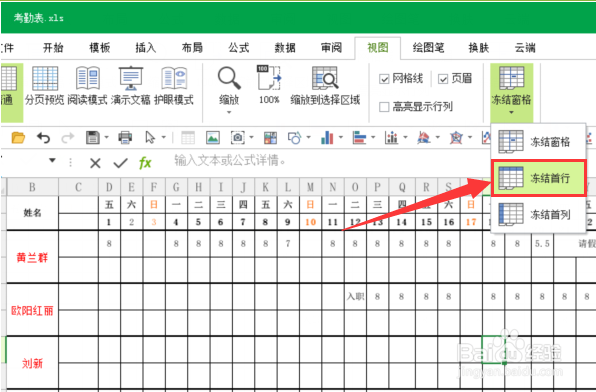Select column header D
Screen dimensions: 596x392
point(109,187)
